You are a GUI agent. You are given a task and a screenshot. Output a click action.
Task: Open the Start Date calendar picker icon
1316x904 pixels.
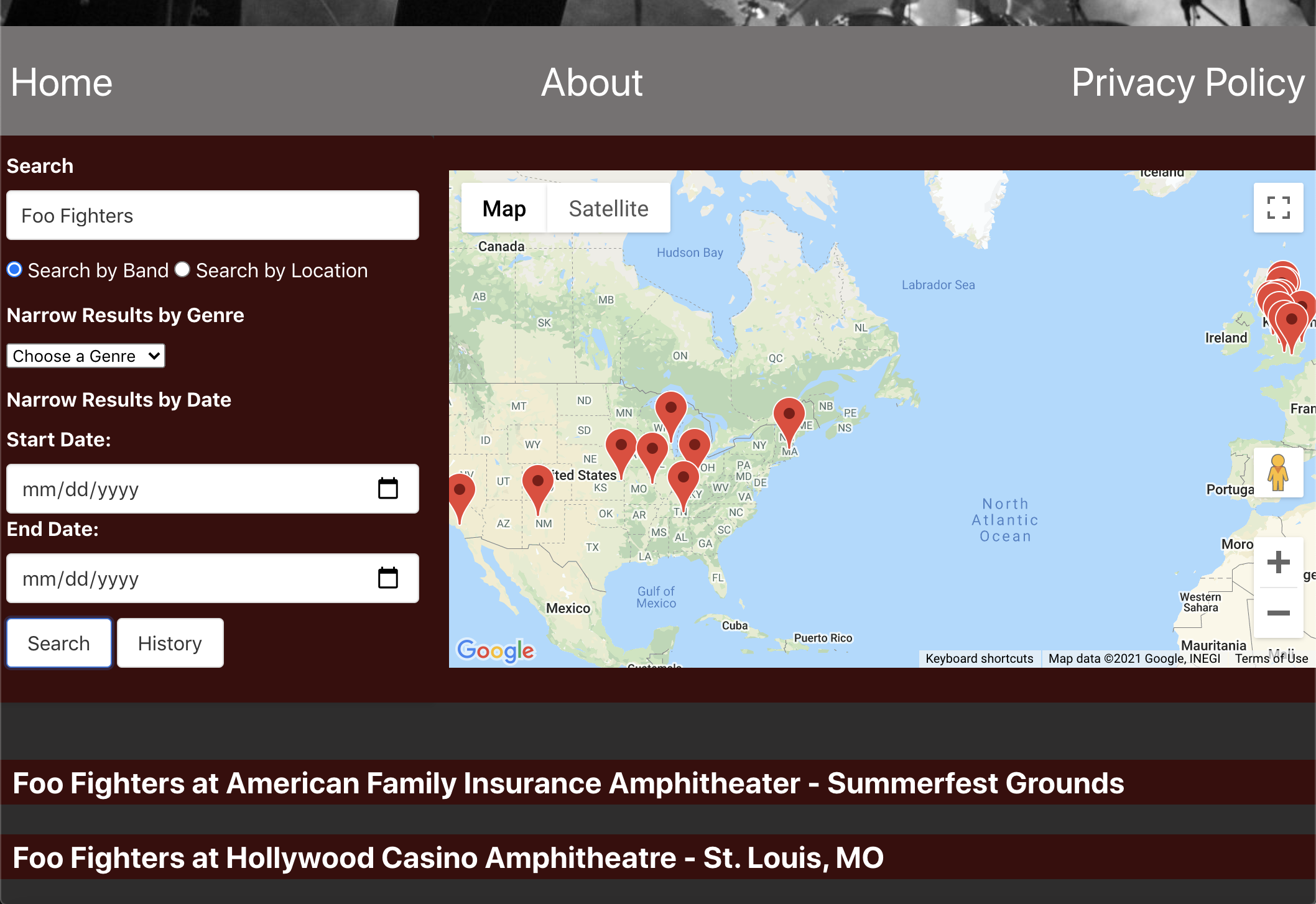point(387,489)
